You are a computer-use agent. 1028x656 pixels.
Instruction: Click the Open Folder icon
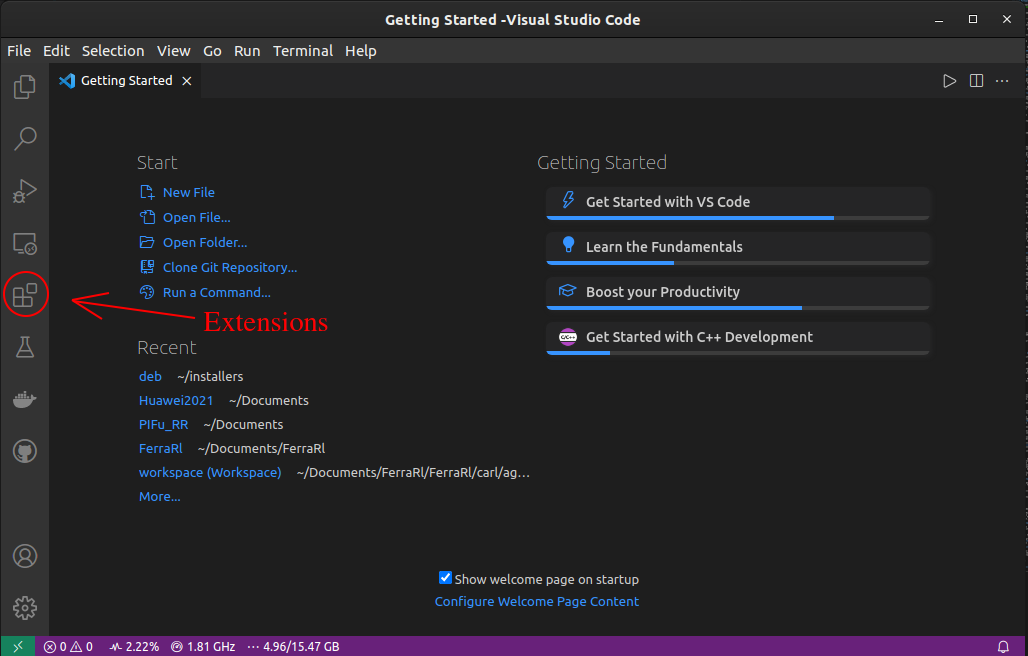147,242
